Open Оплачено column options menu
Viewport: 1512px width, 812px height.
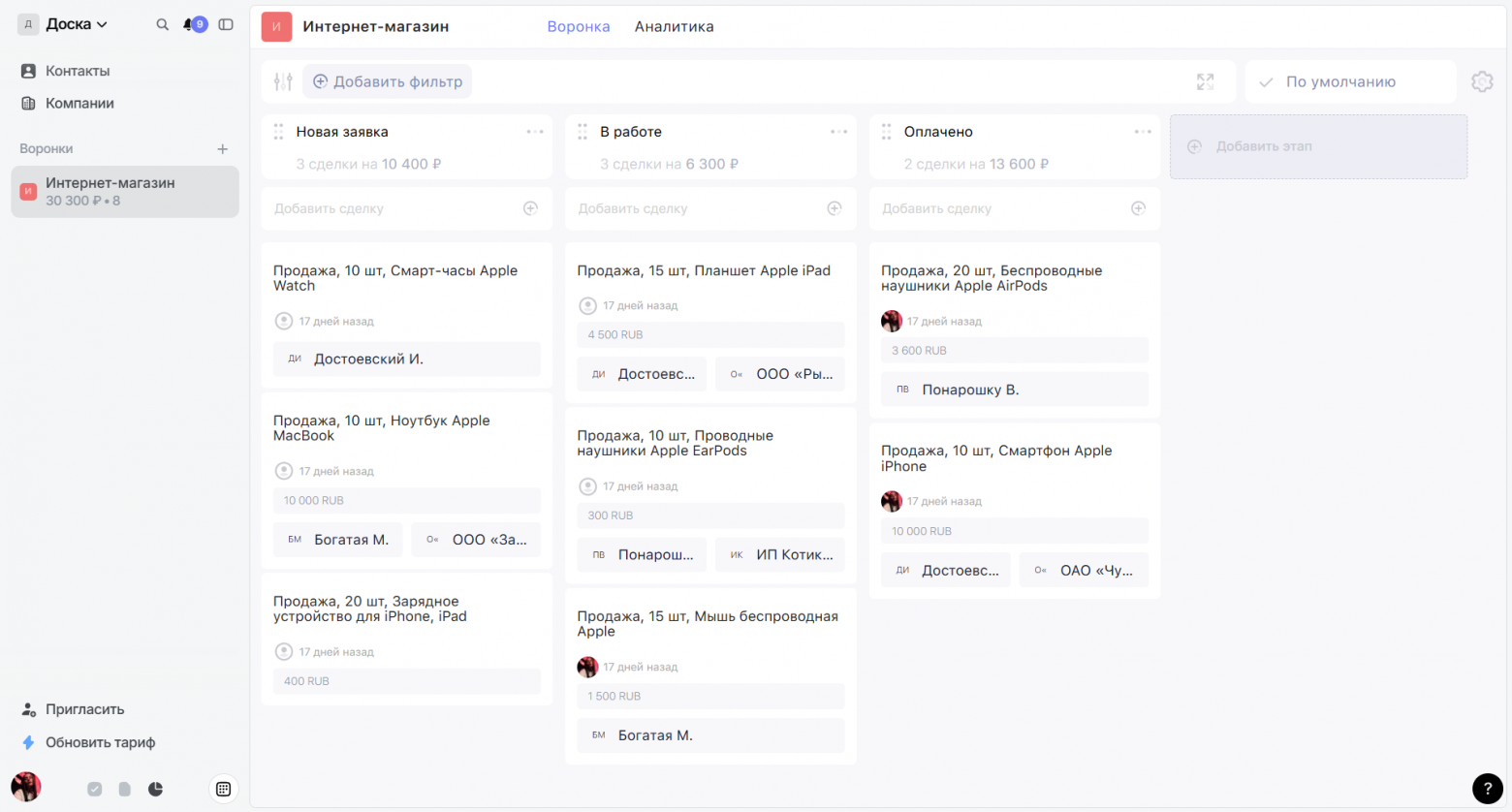pos(1143,132)
